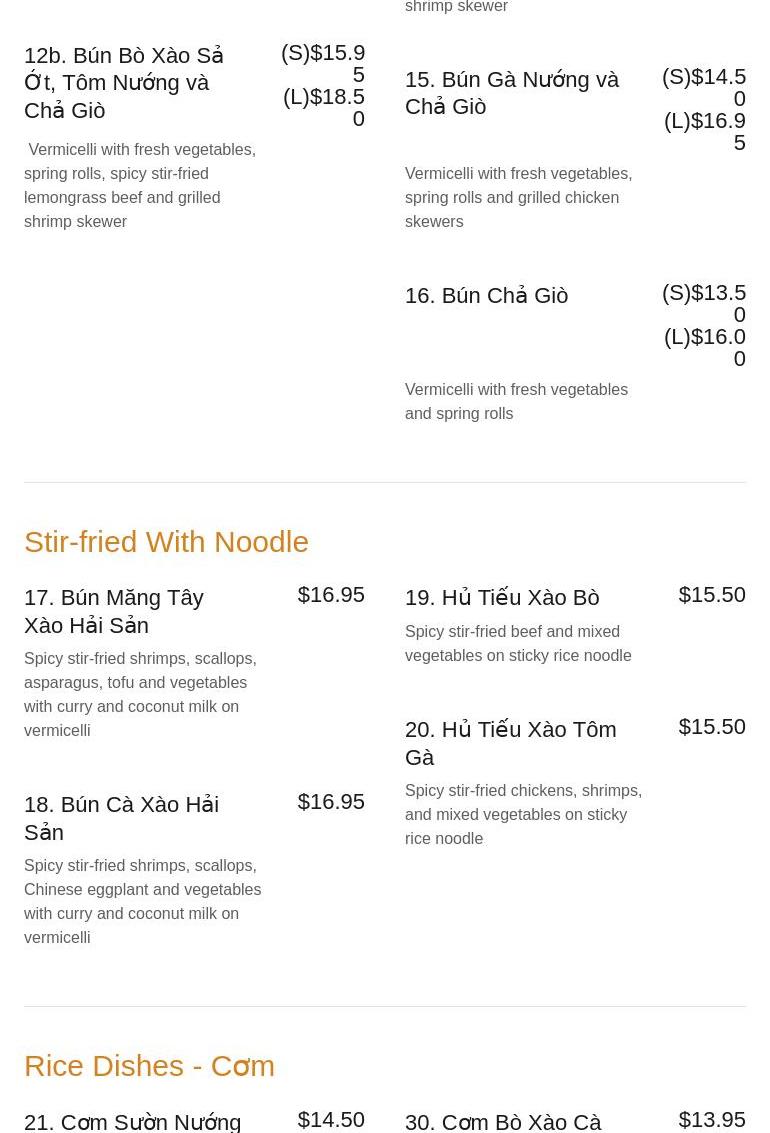
Task: Open 19. Hủ Tiếu Xào Bò item
Action: coord(502,598)
